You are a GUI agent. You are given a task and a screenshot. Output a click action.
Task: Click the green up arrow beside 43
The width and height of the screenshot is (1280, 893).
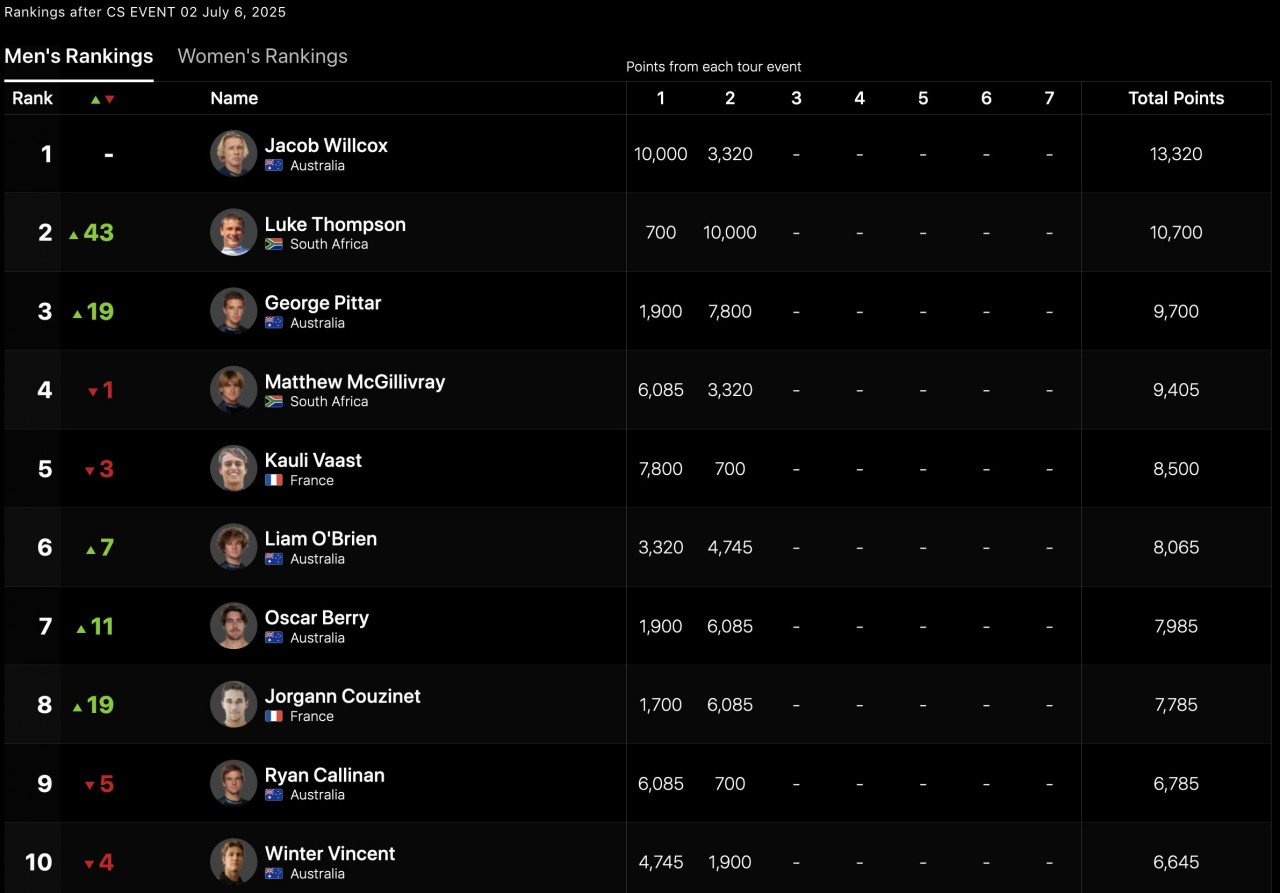(74, 235)
